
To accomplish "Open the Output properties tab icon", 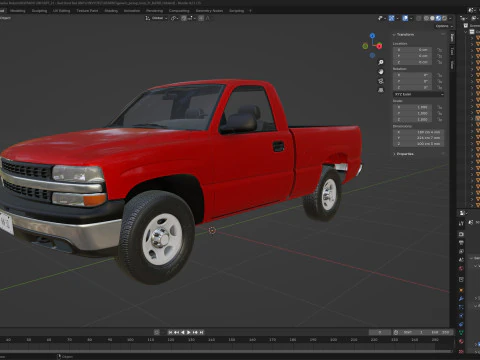I will click(x=461, y=243).
